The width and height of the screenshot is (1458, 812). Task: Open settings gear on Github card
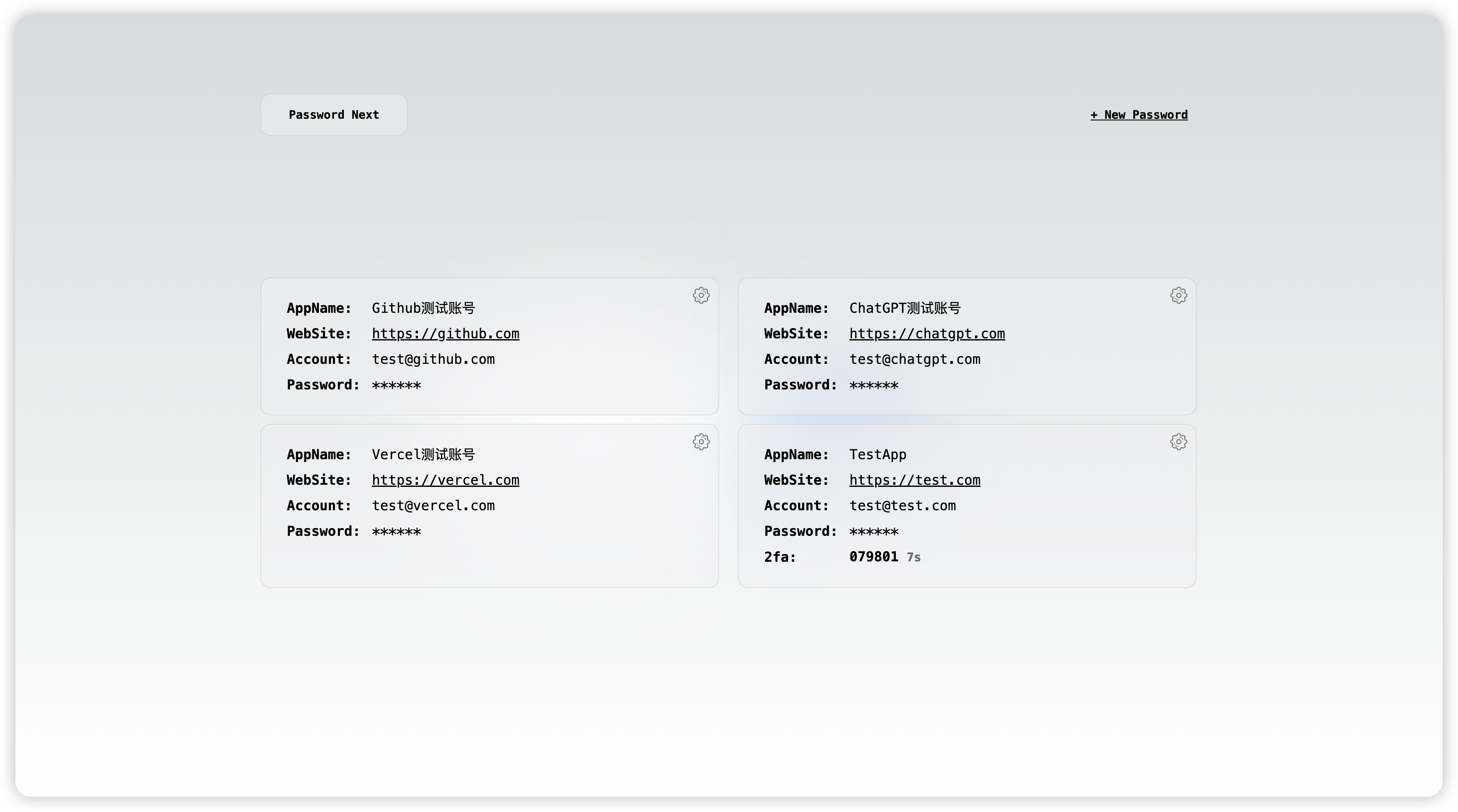[701, 295]
